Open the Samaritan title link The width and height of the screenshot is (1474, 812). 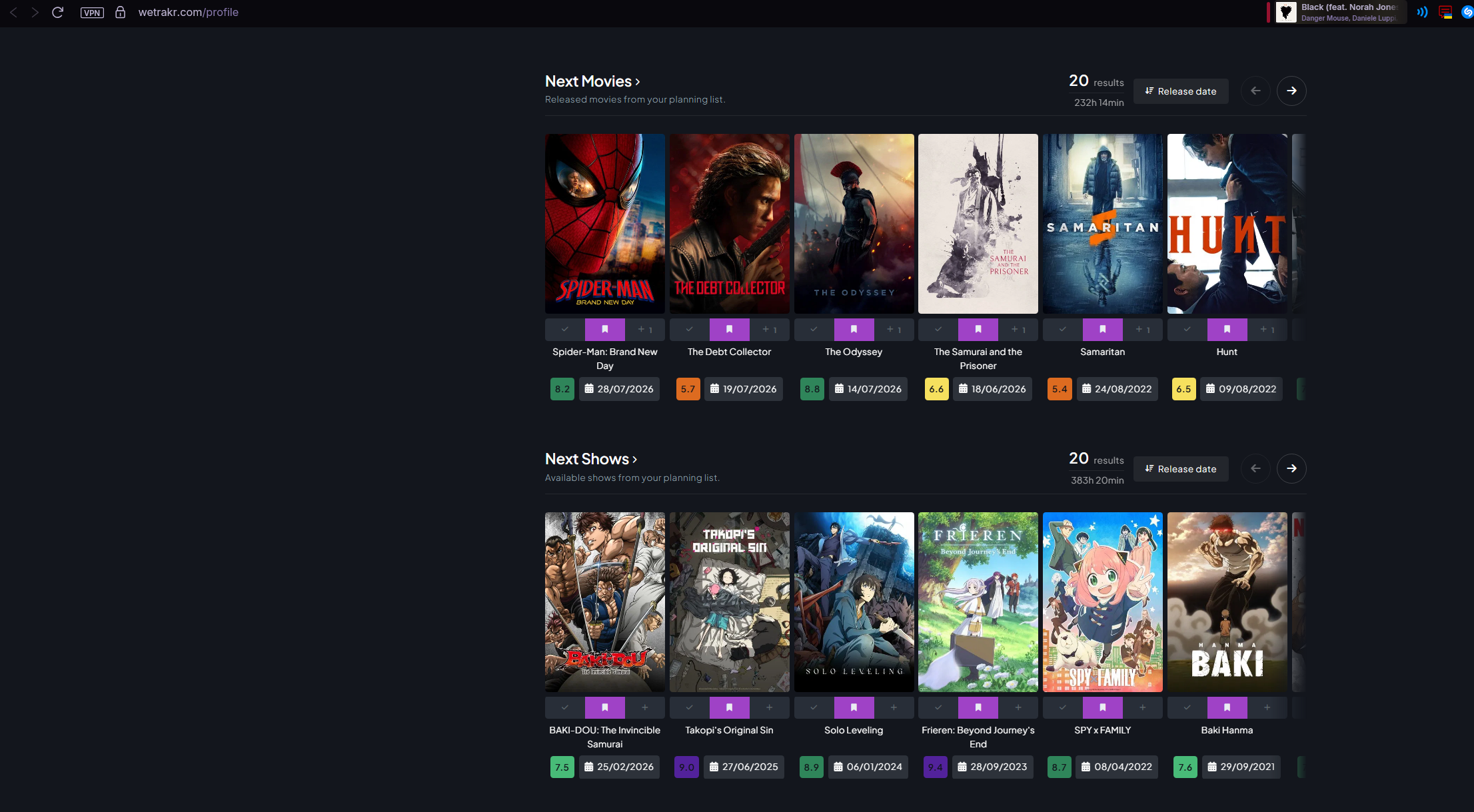[x=1103, y=352]
